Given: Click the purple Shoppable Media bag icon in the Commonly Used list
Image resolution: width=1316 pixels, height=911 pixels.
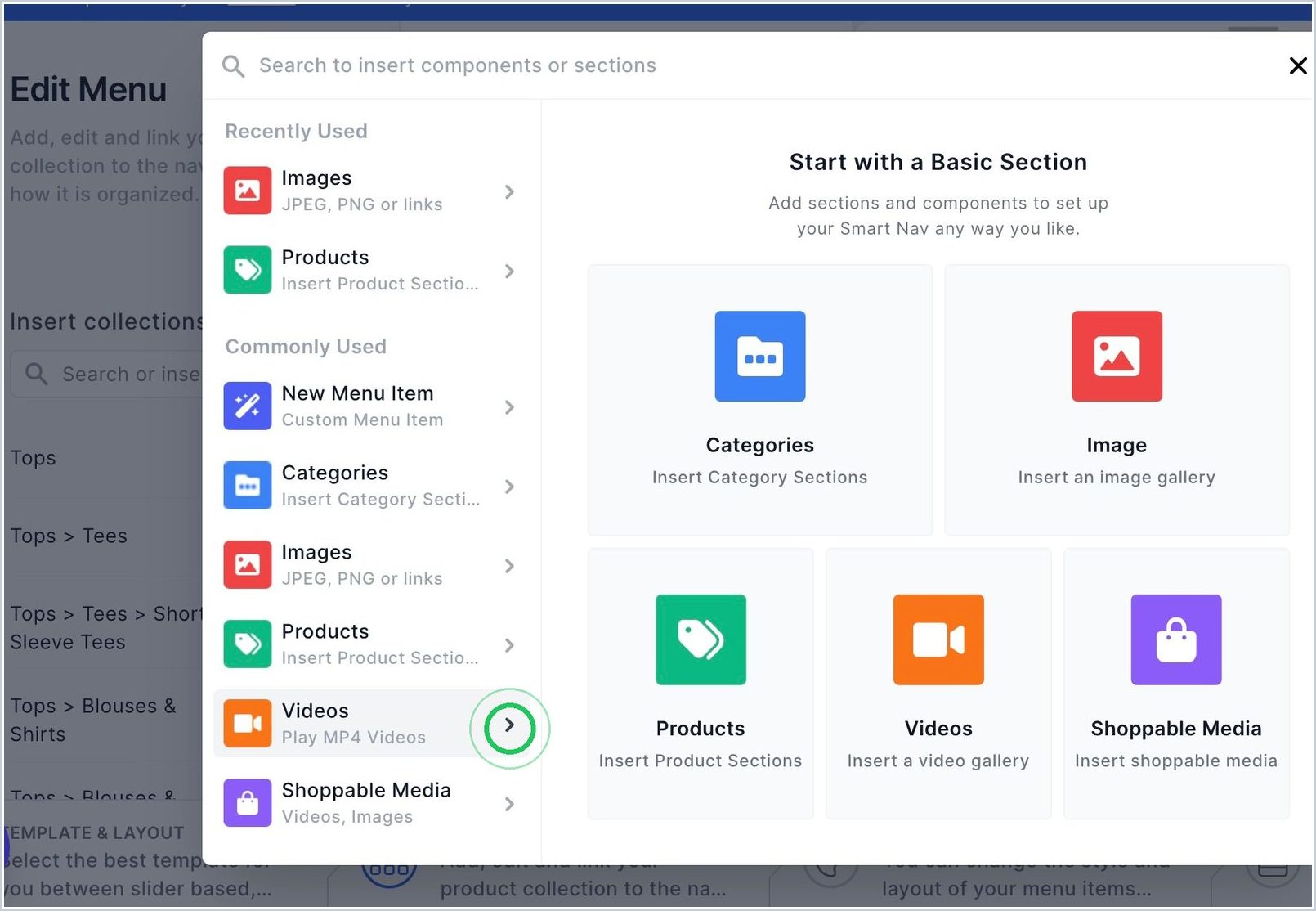Looking at the screenshot, I should pos(248,803).
